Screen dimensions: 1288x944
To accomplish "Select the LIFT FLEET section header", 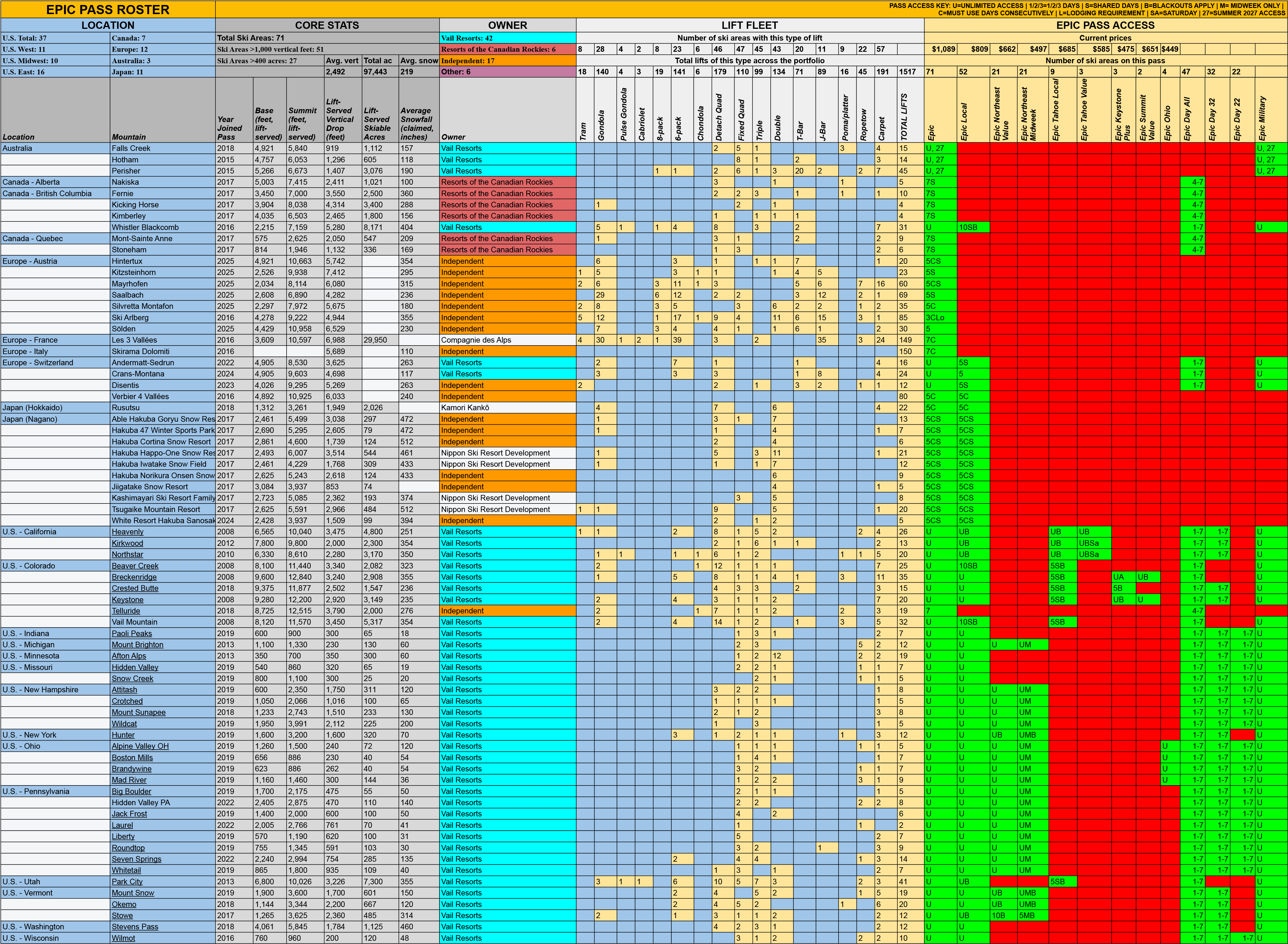I will [750, 25].
